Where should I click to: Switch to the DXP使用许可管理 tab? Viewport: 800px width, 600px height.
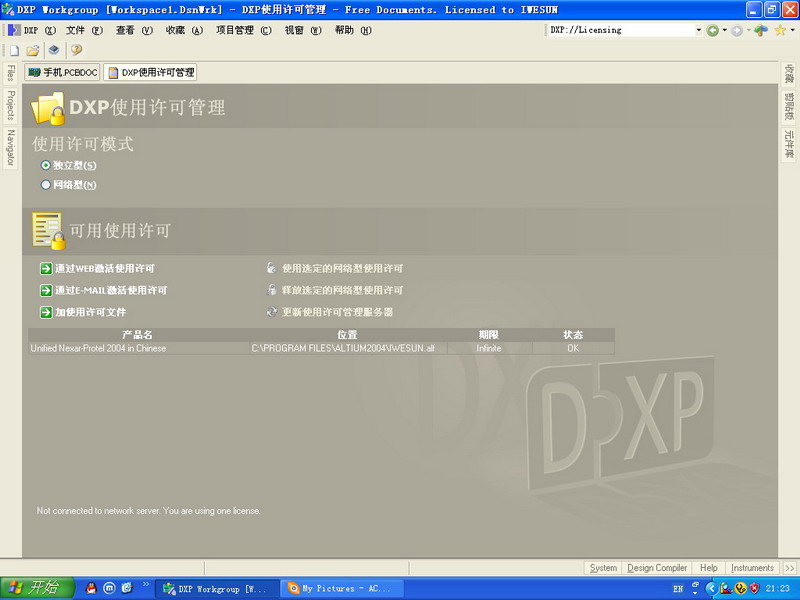pos(151,72)
